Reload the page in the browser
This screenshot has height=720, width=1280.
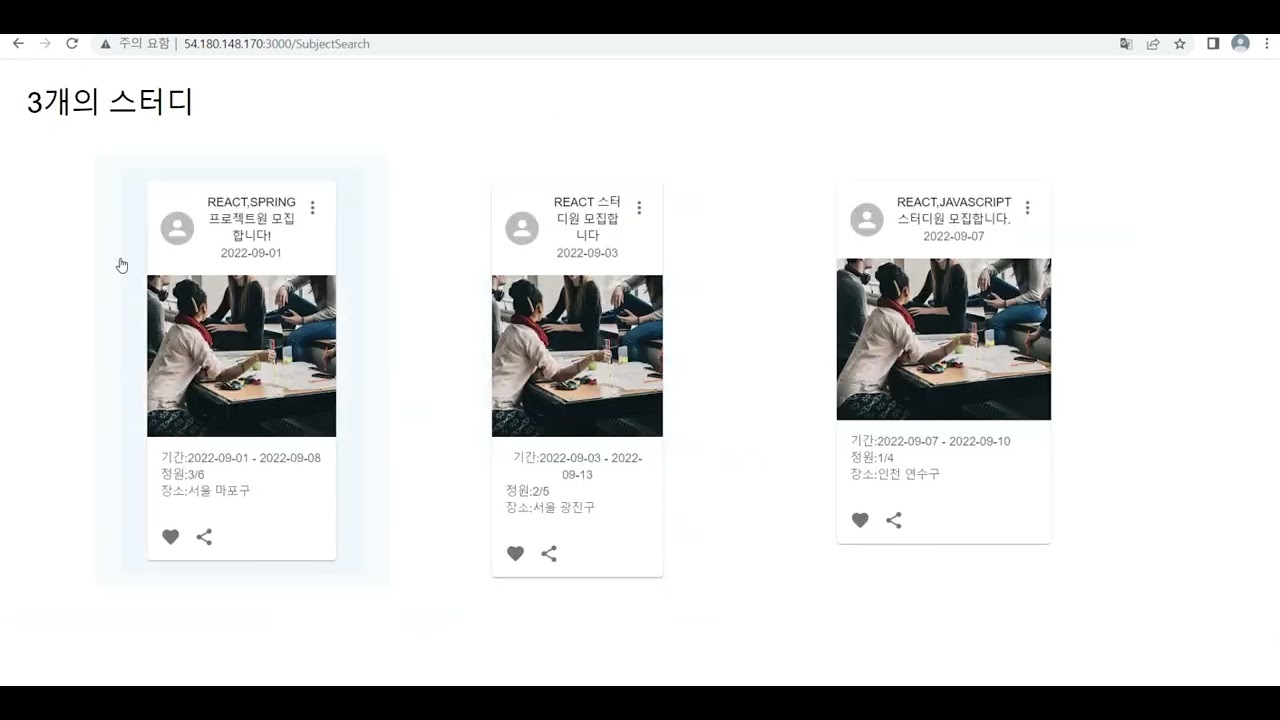[x=72, y=44]
